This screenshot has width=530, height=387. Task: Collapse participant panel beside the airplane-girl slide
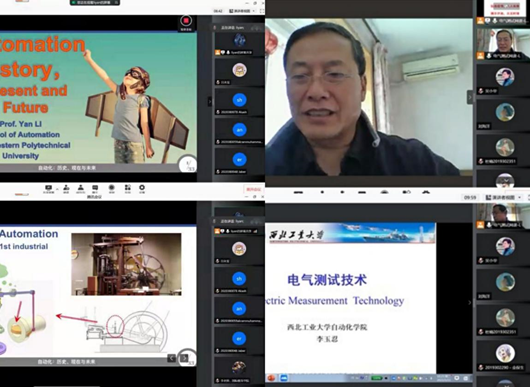coord(210,101)
